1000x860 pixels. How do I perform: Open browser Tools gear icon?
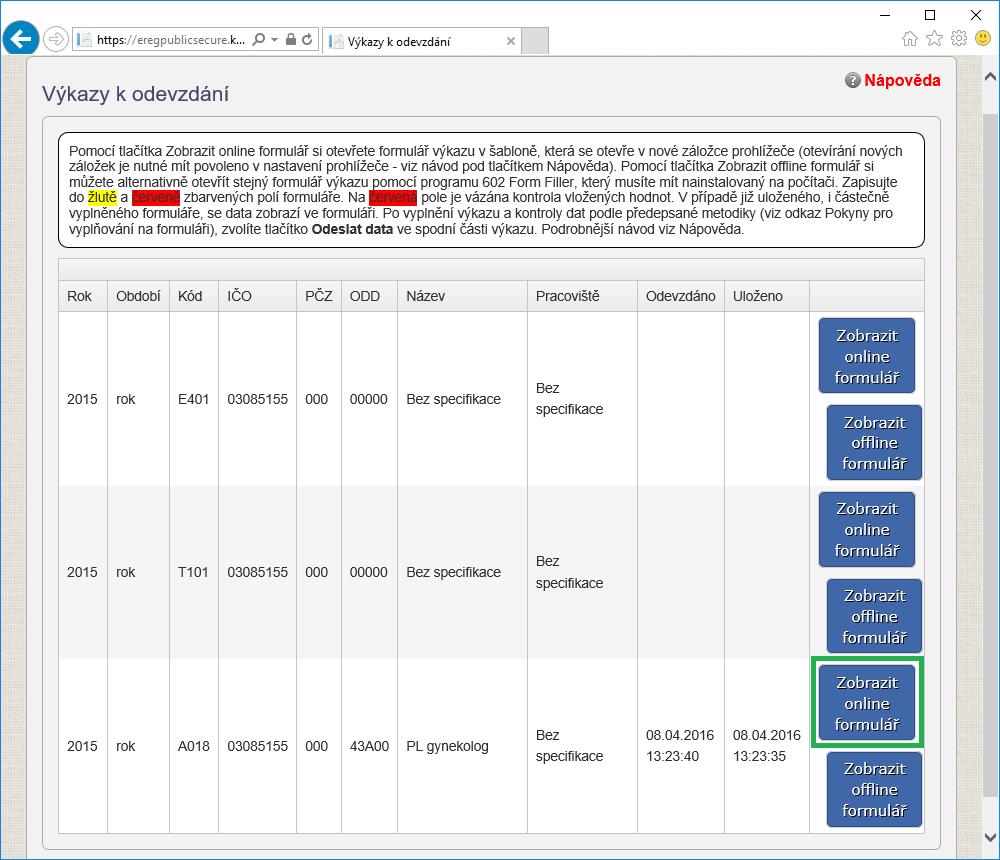pos(959,39)
